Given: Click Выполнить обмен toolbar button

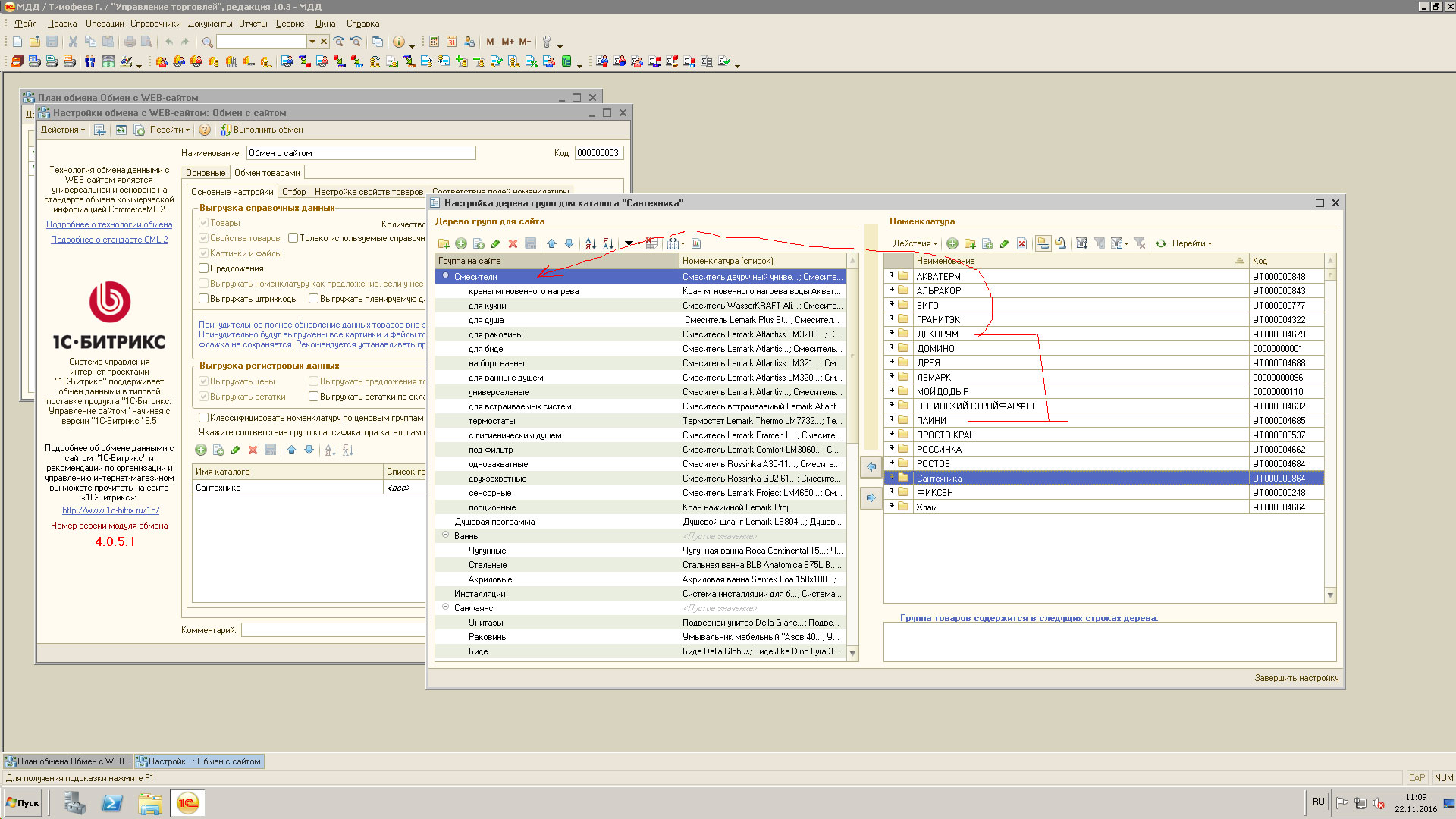Looking at the screenshot, I should 262,130.
